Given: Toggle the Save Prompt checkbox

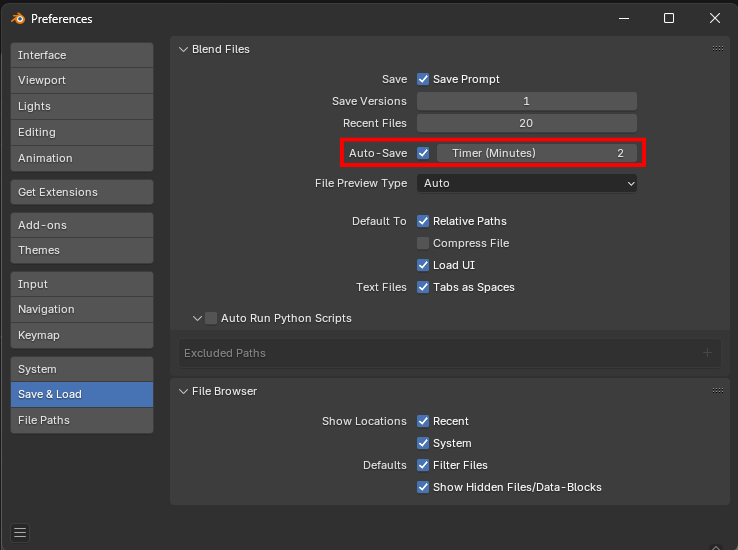Looking at the screenshot, I should [423, 79].
